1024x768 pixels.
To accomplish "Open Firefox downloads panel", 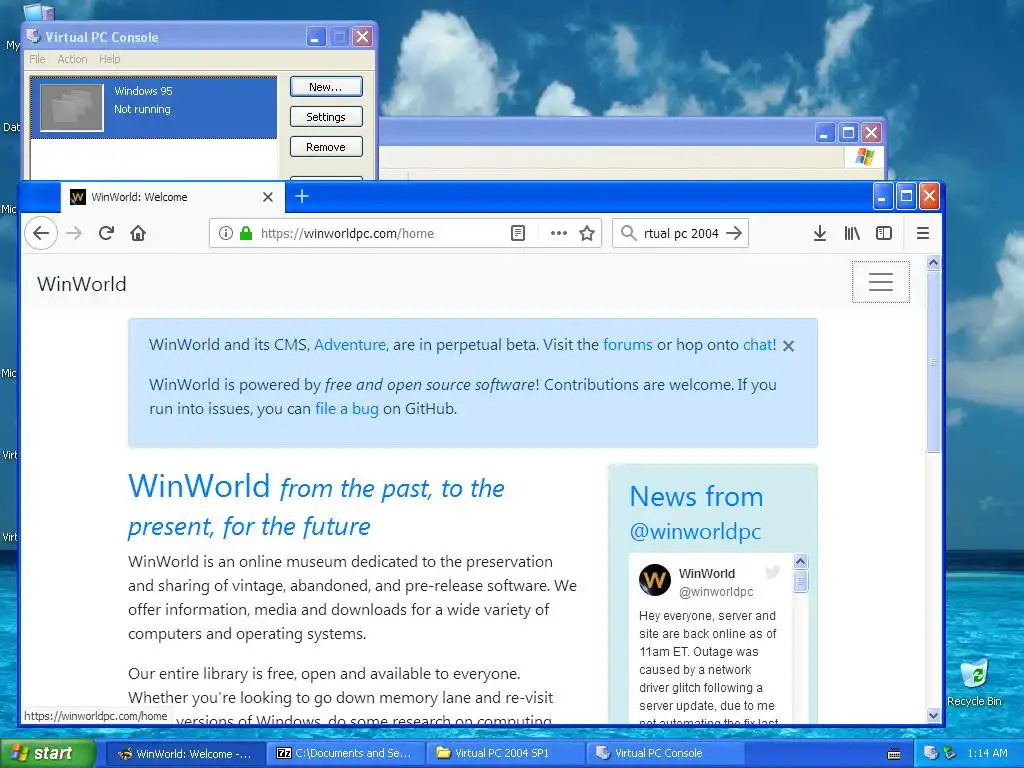I will pyautogui.click(x=820, y=233).
